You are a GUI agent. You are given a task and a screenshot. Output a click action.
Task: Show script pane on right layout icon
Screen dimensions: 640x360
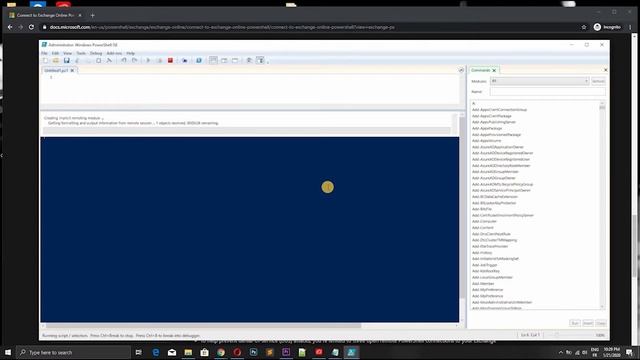pyautogui.click(x=224, y=60)
